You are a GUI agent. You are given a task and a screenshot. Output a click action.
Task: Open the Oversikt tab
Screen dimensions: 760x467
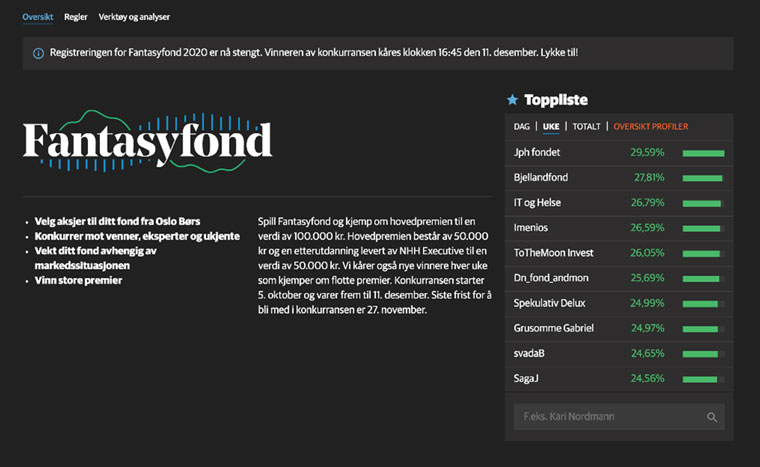pyautogui.click(x=37, y=17)
